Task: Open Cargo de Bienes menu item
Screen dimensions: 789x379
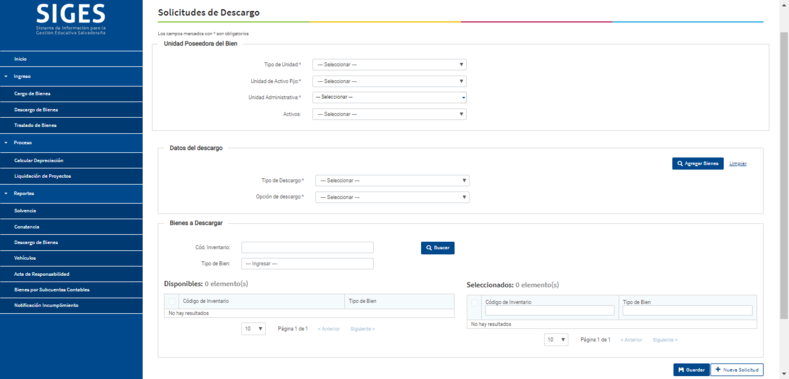Action: point(71,94)
